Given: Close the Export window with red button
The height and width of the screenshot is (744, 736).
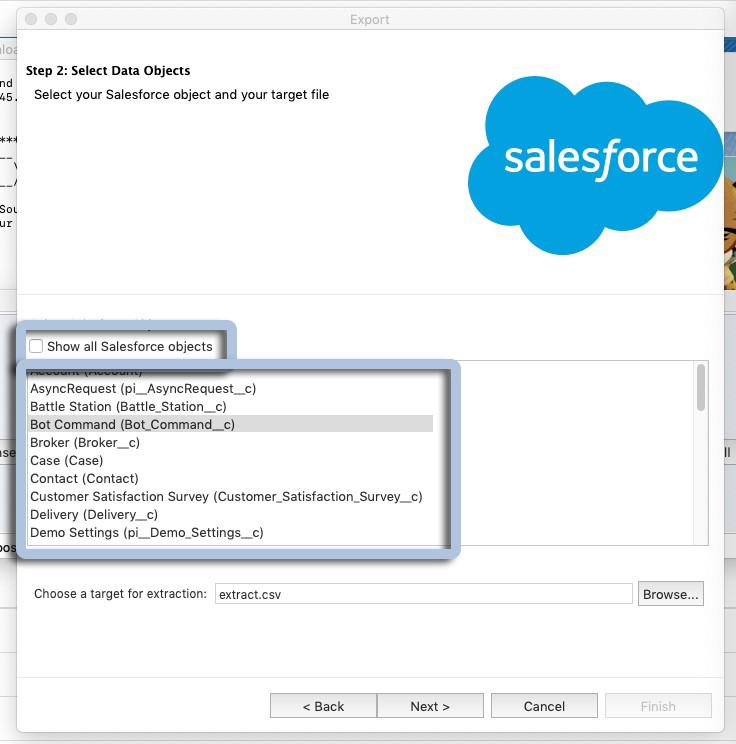Looking at the screenshot, I should click(x=30, y=19).
